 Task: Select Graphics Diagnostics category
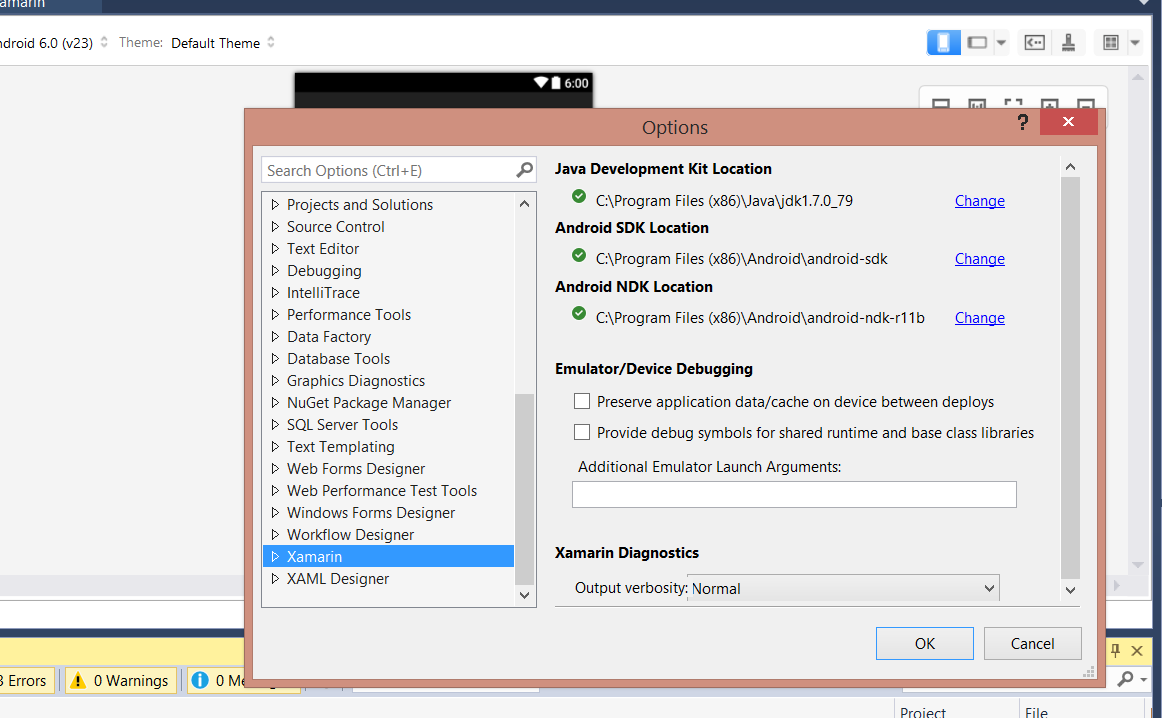356,381
